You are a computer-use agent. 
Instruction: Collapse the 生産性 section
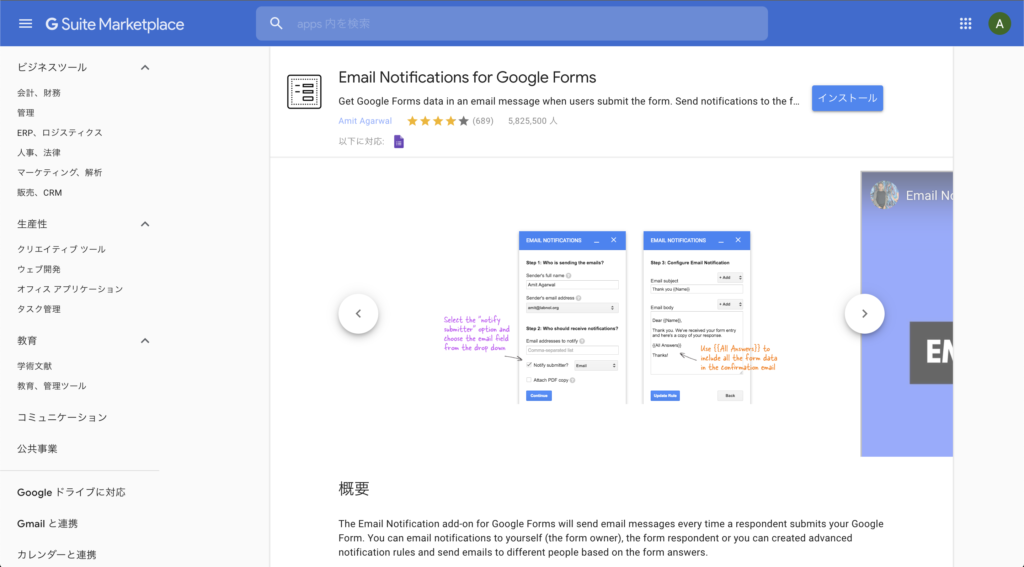pyautogui.click(x=145, y=224)
